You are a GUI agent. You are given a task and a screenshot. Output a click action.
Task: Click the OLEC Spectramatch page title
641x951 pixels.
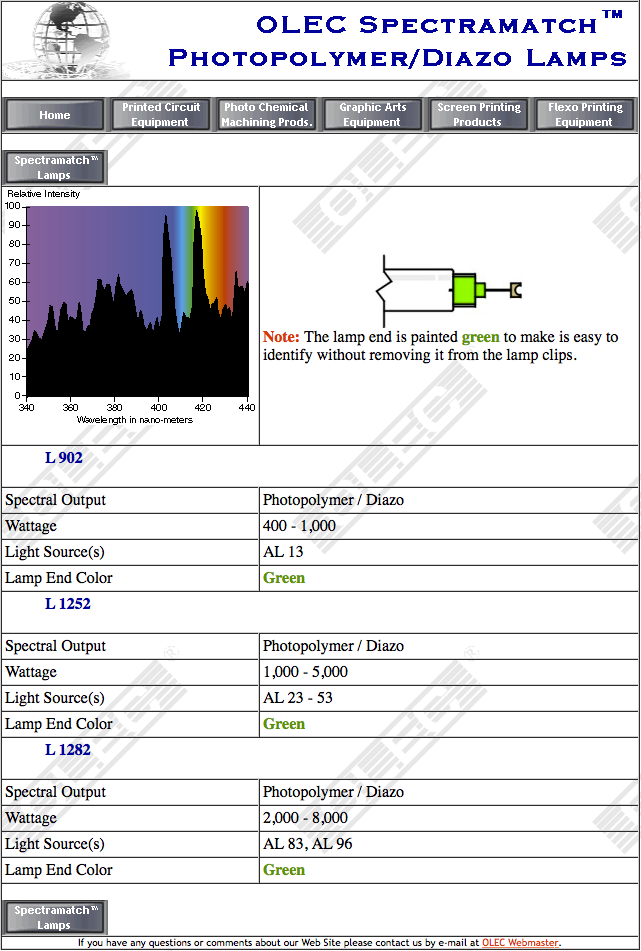pyautogui.click(x=397, y=39)
